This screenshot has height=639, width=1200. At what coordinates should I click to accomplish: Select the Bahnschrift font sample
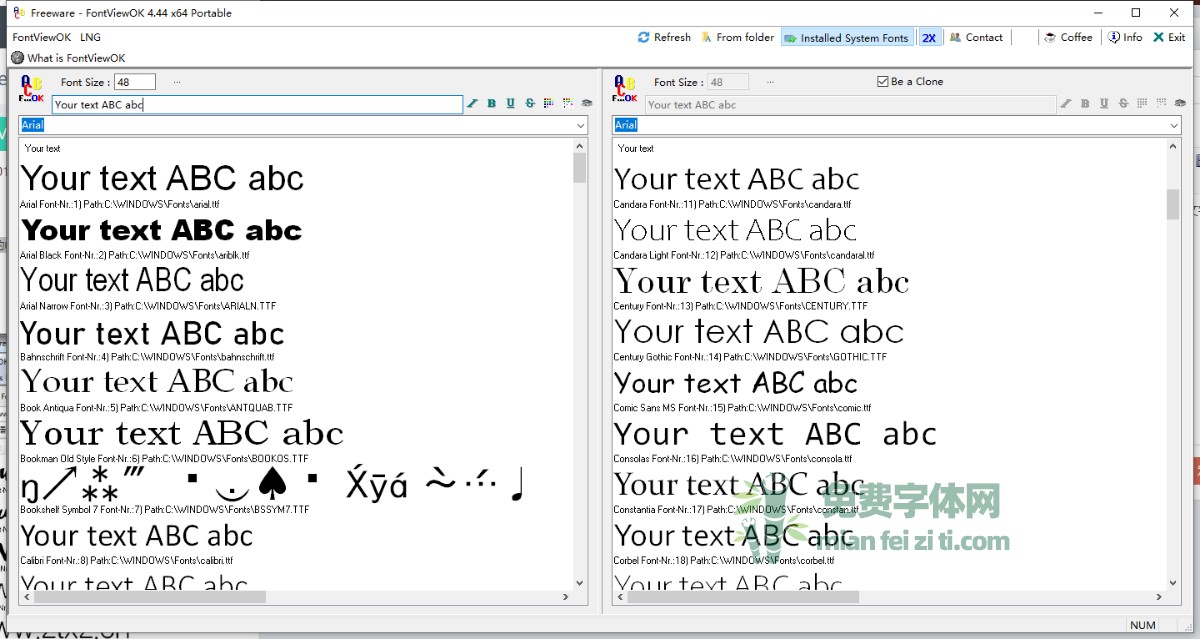click(x=152, y=332)
